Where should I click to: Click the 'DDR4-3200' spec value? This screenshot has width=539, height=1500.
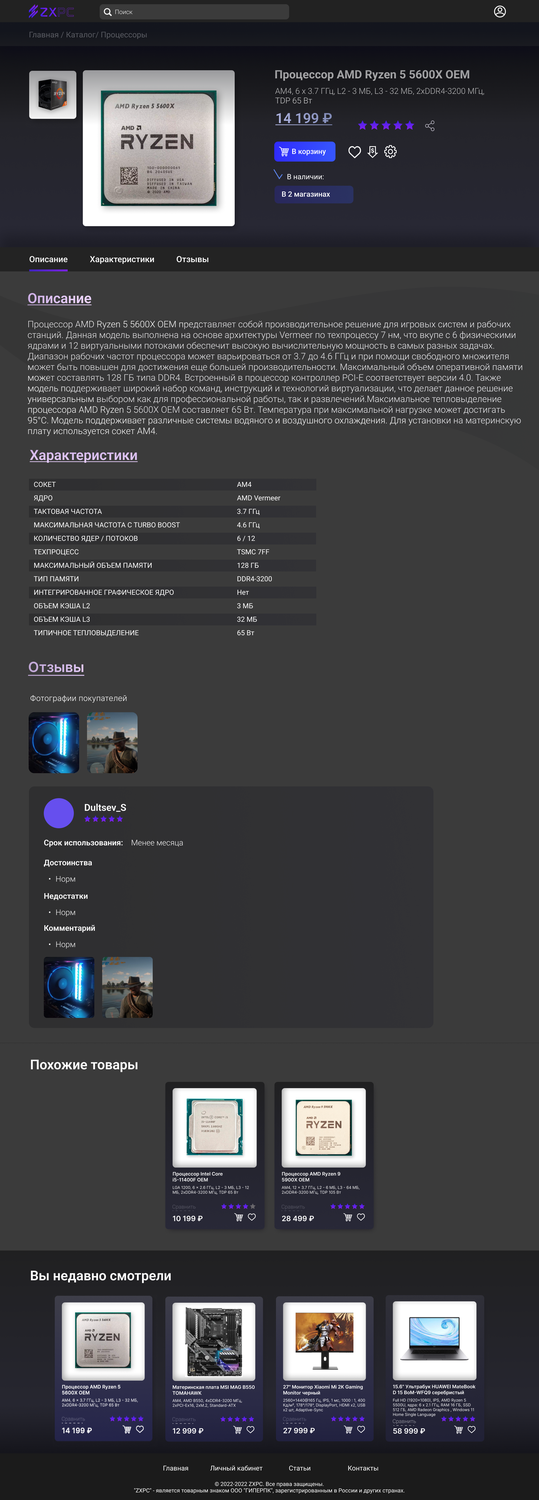[x=255, y=579]
